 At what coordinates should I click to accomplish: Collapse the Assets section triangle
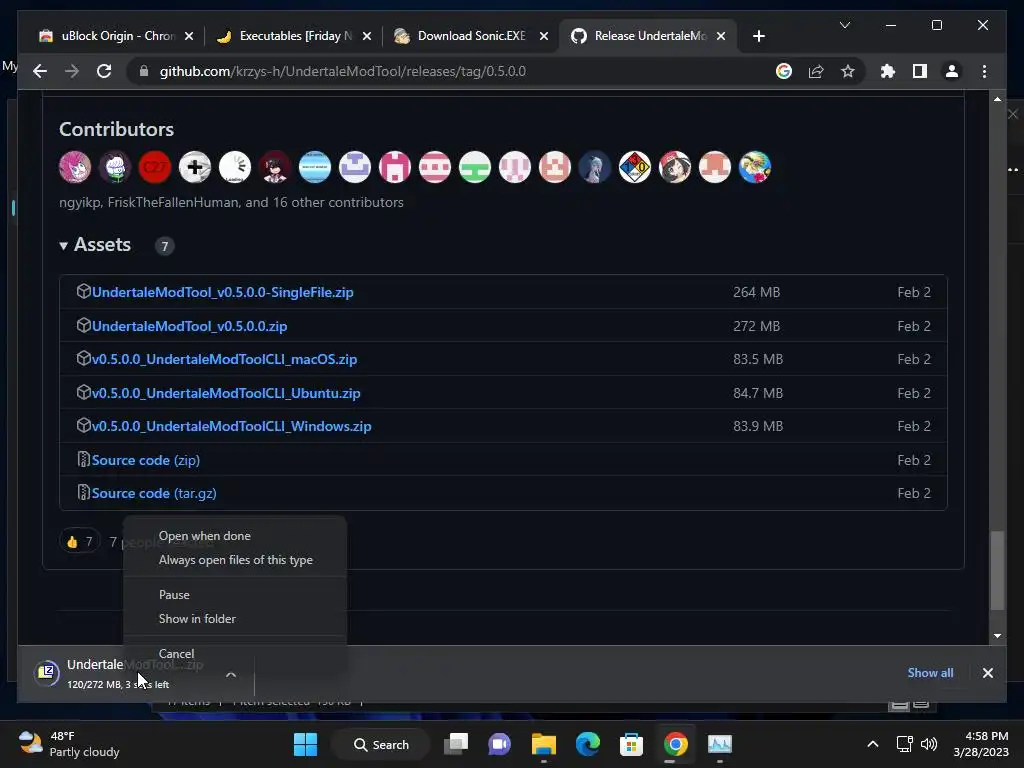click(63, 246)
